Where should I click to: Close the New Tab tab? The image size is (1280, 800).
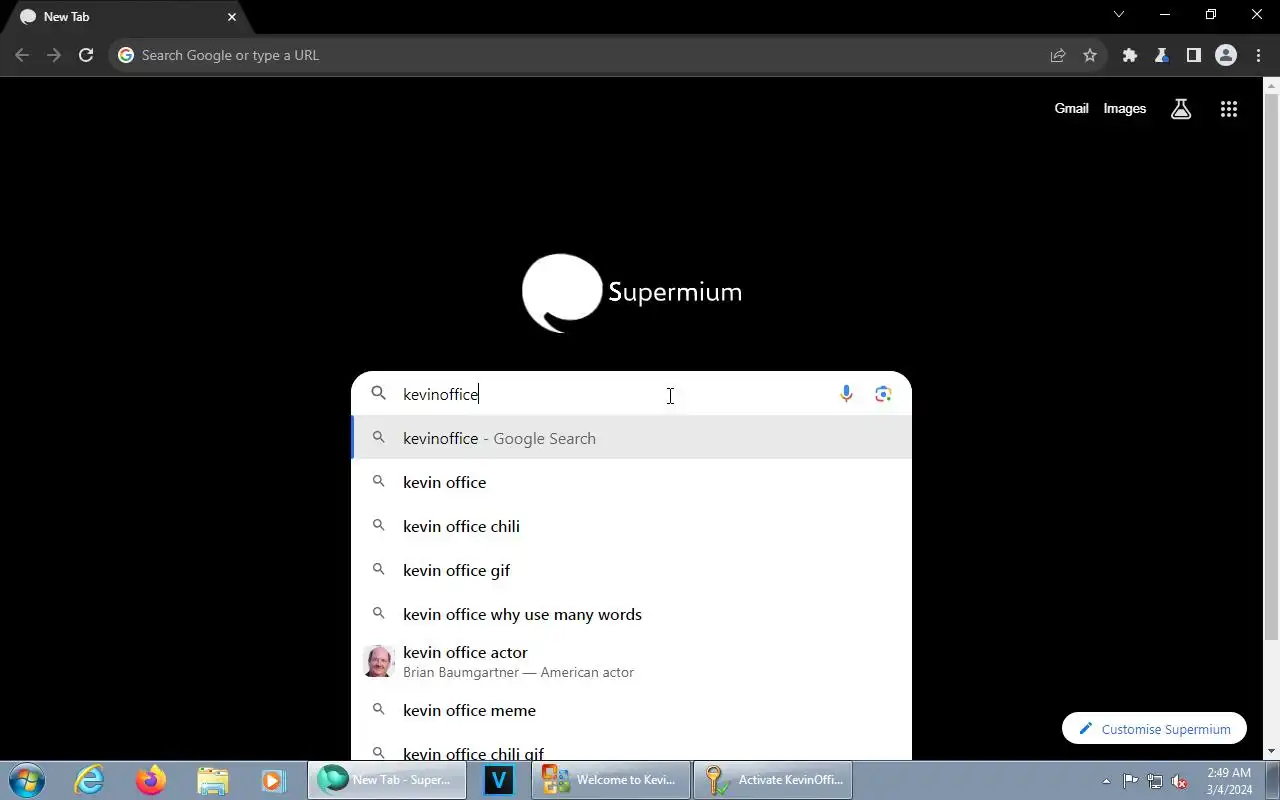pos(232,17)
